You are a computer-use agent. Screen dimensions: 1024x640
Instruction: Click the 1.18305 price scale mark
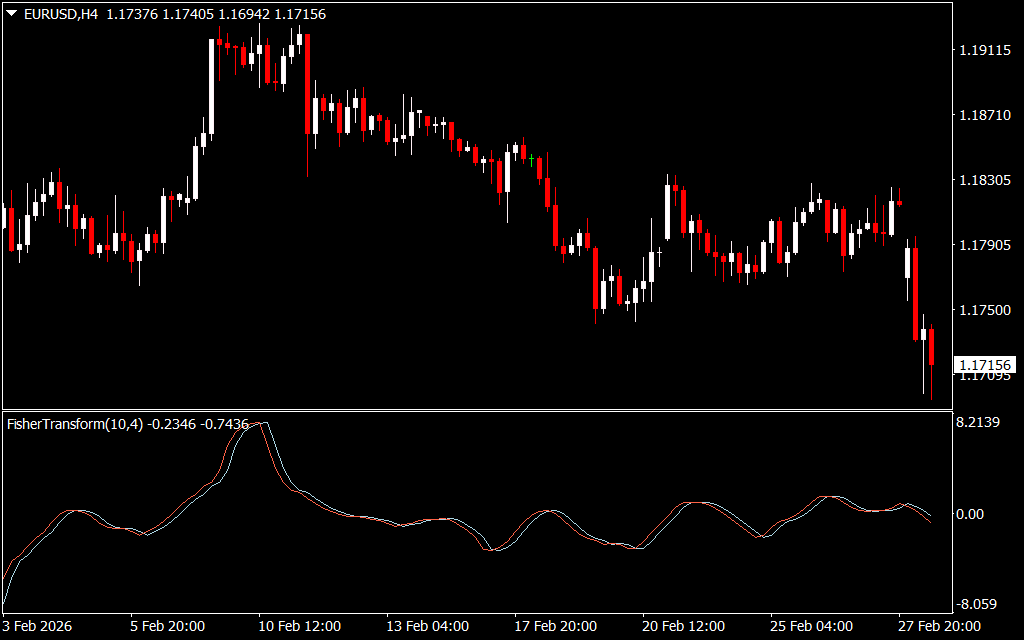pos(985,181)
